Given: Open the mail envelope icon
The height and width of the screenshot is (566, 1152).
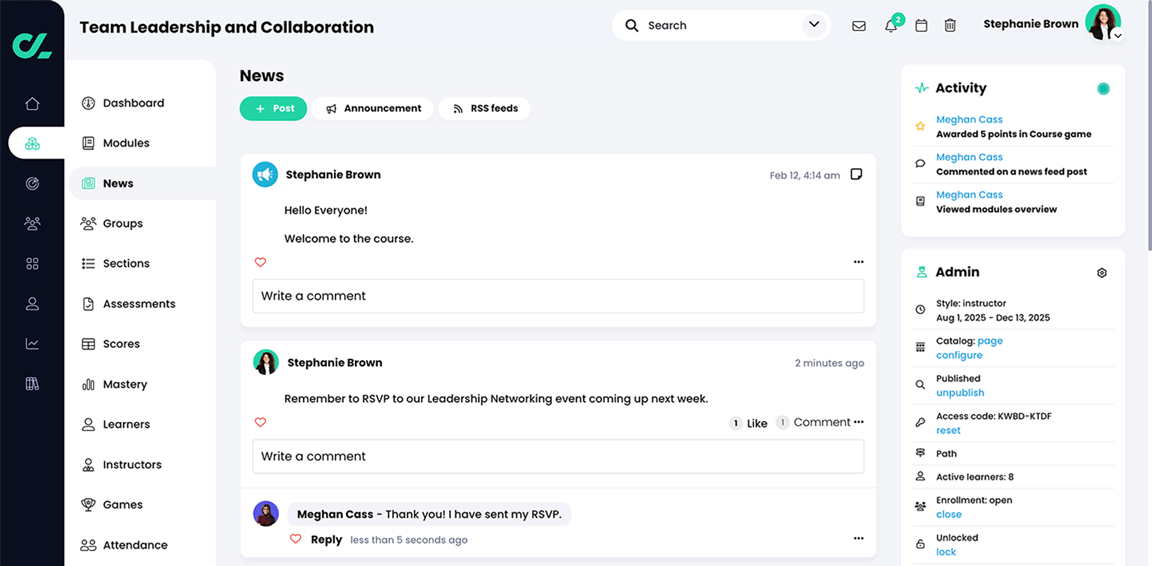Looking at the screenshot, I should point(858,26).
